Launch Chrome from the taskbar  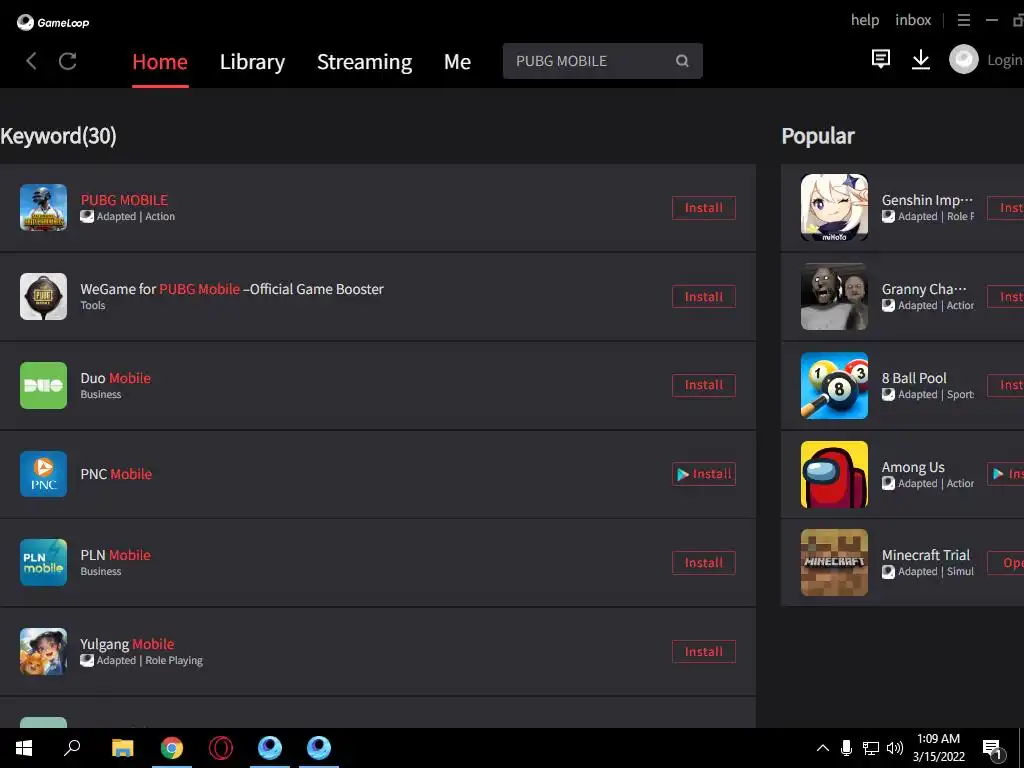pos(172,748)
